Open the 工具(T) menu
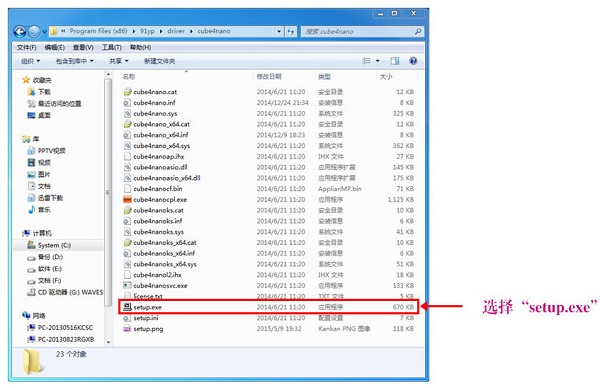Viewport: 600px width, 388px height. coord(111,47)
